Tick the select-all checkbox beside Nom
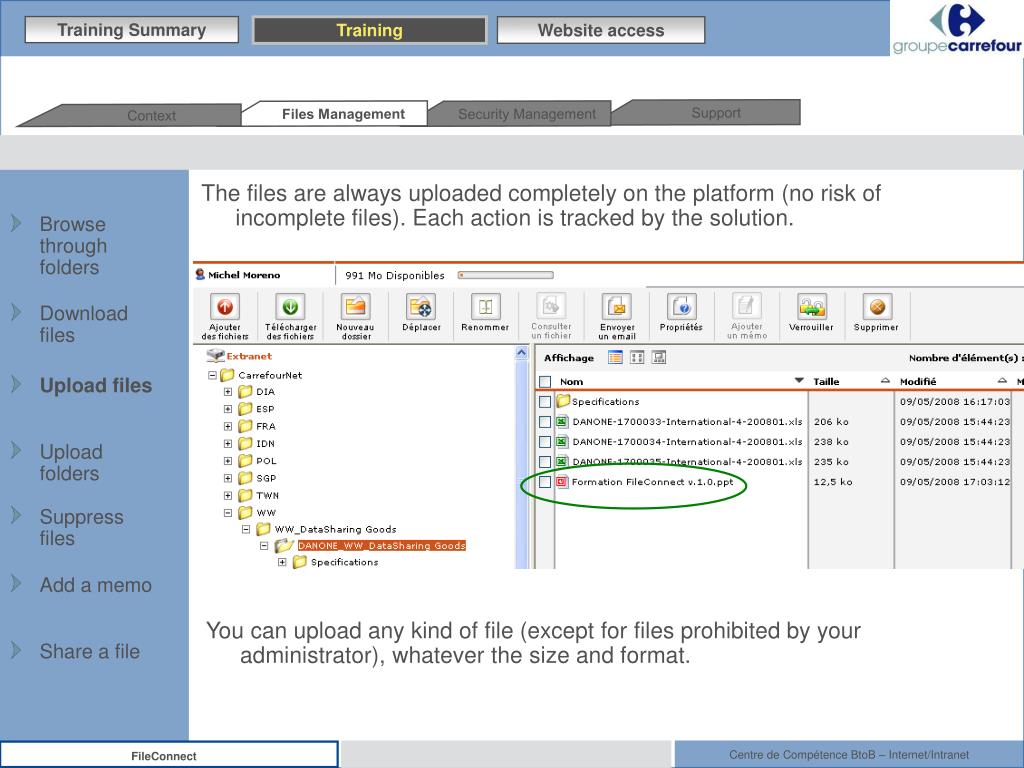 (545, 382)
